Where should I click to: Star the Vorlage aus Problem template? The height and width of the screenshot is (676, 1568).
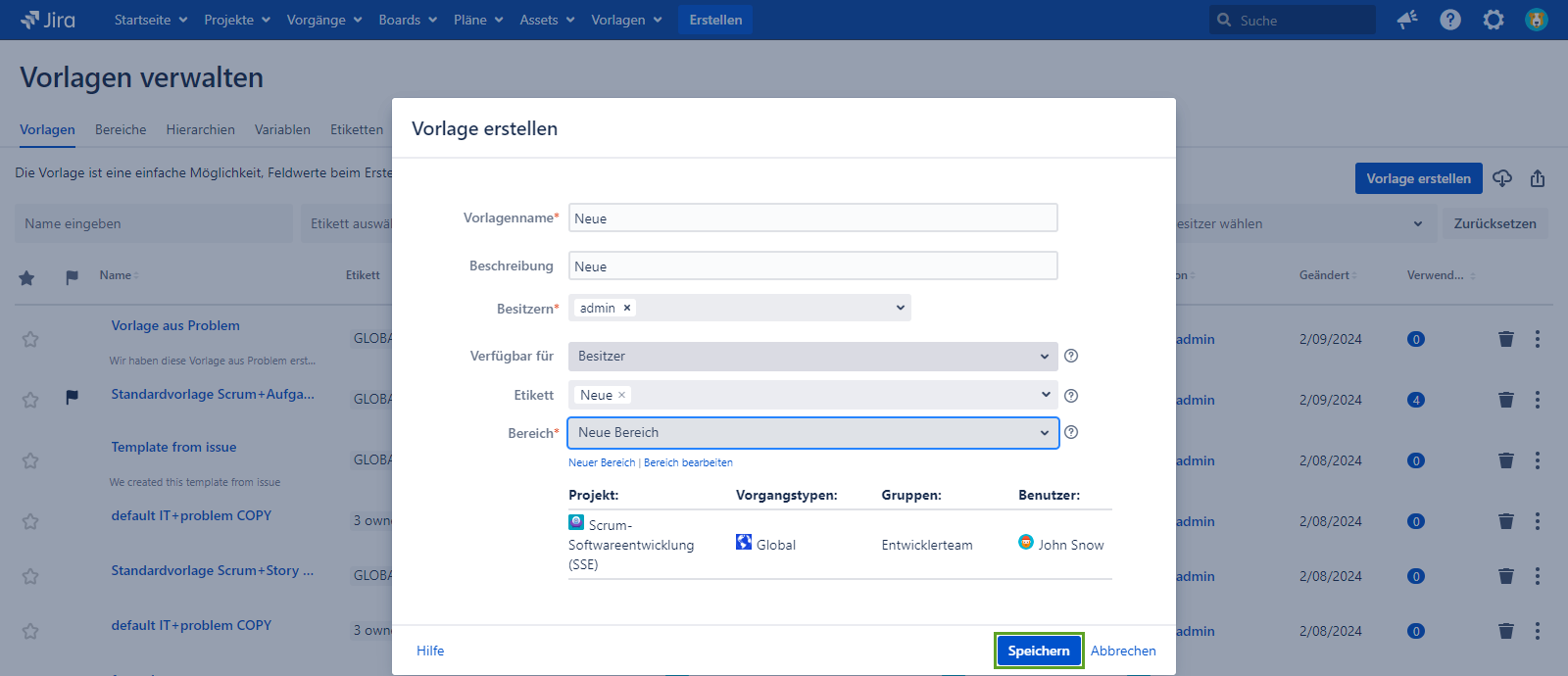coord(30,339)
